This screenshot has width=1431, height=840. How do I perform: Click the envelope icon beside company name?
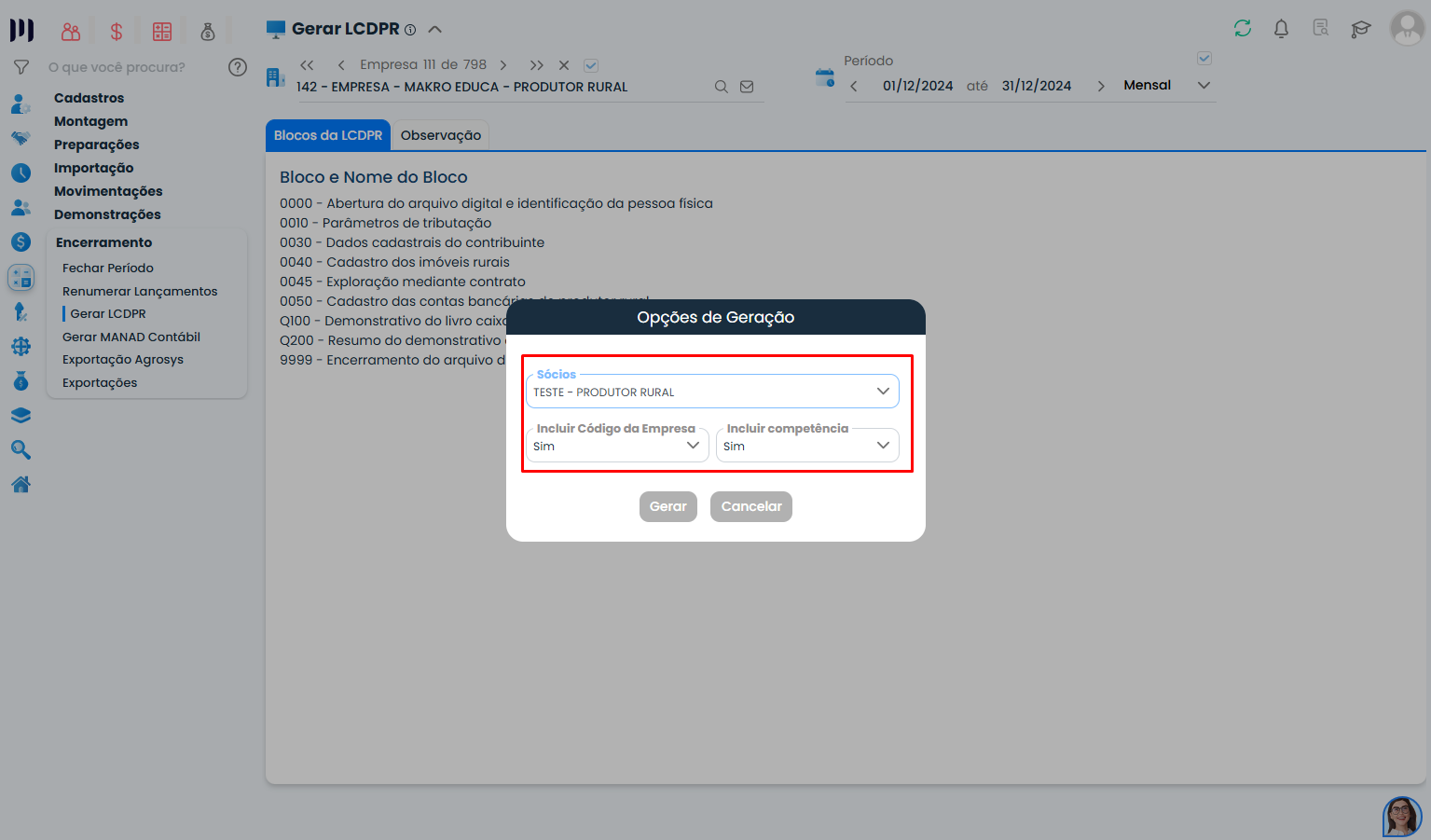747,87
